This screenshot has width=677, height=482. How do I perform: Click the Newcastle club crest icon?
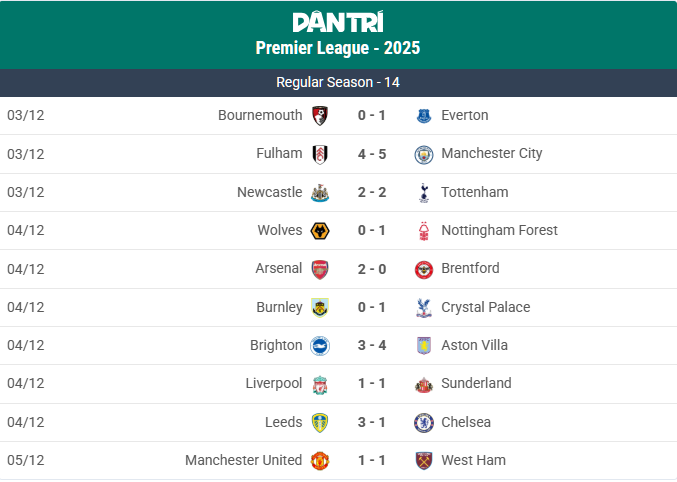[320, 192]
